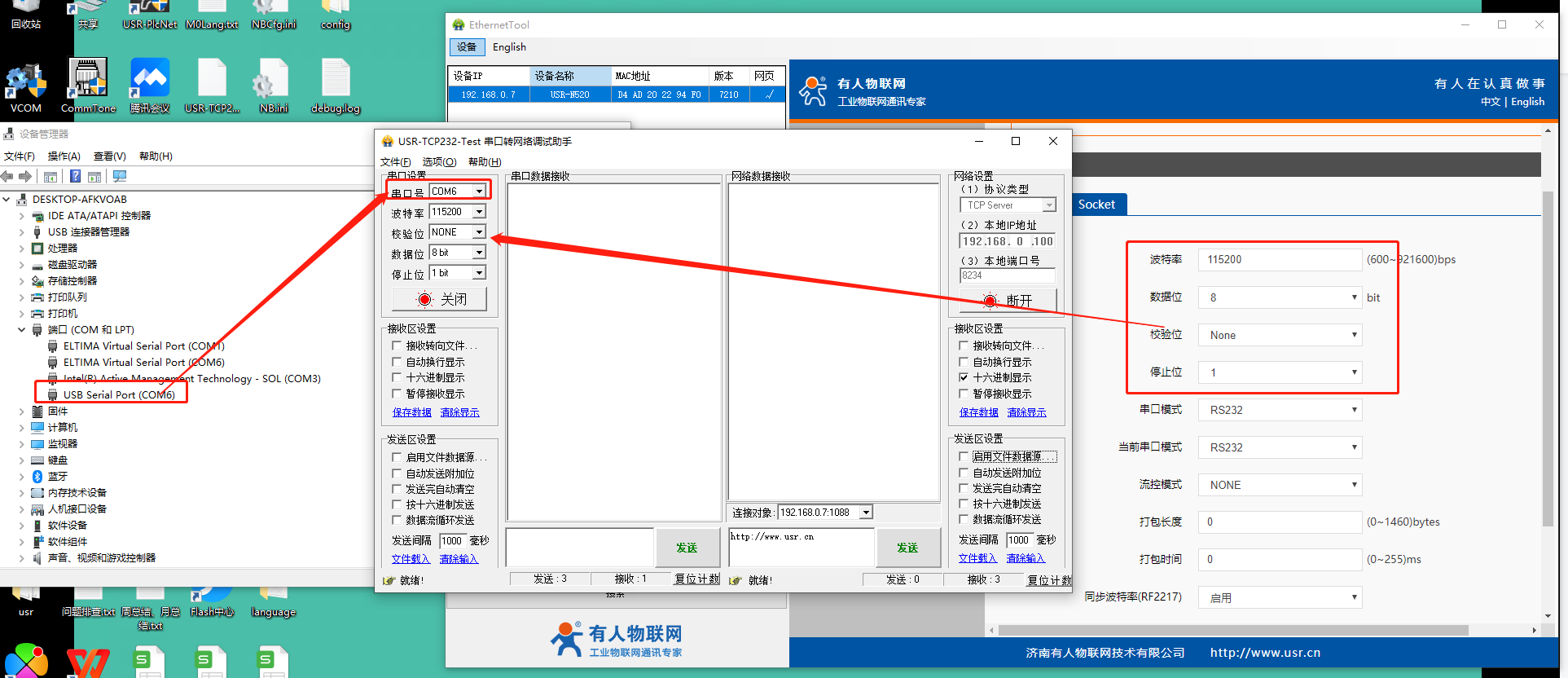Click the EthernetTool title bar app icon
The width and height of the screenshot is (1568, 678).
click(x=459, y=25)
